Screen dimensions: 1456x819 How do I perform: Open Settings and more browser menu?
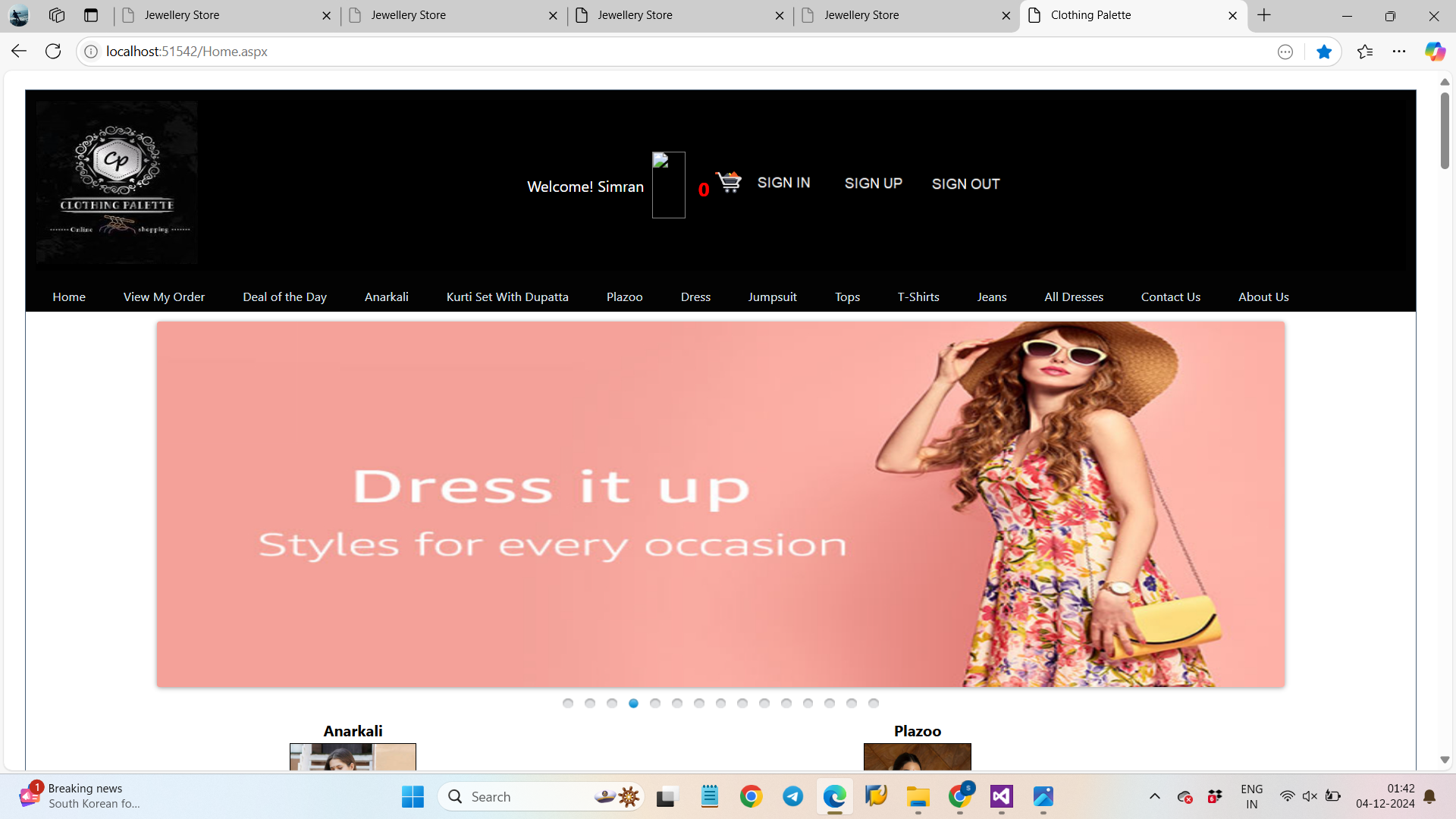(x=1399, y=51)
